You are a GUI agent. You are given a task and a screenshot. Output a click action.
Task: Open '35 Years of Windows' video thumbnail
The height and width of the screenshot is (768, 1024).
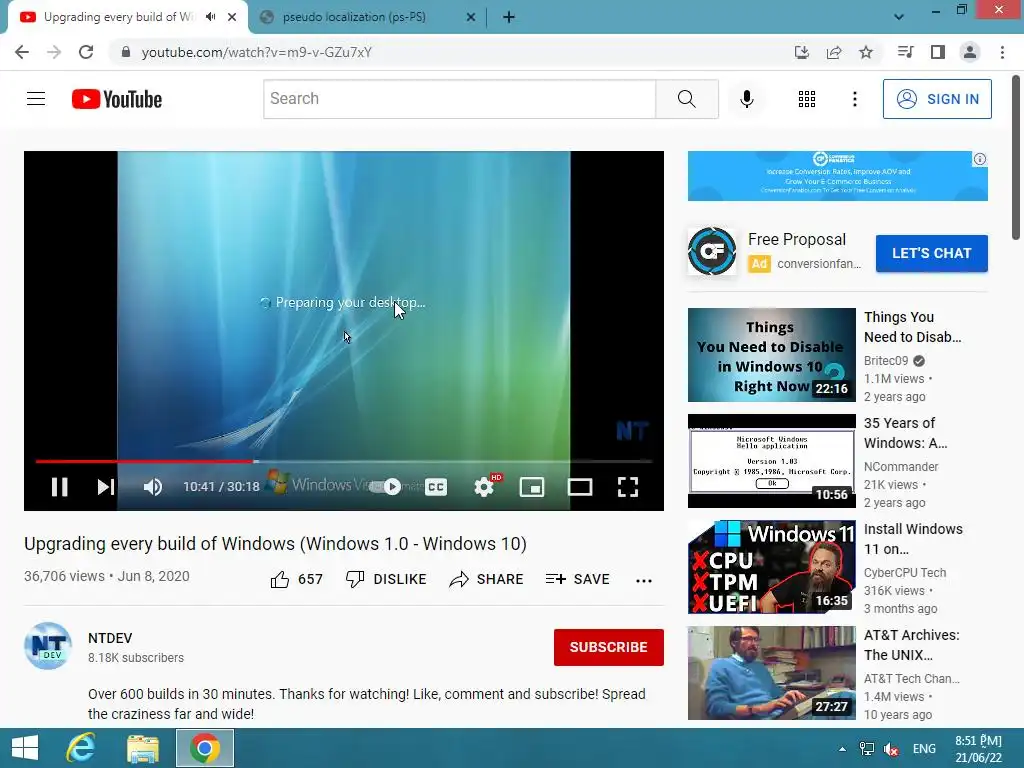[x=771, y=461]
